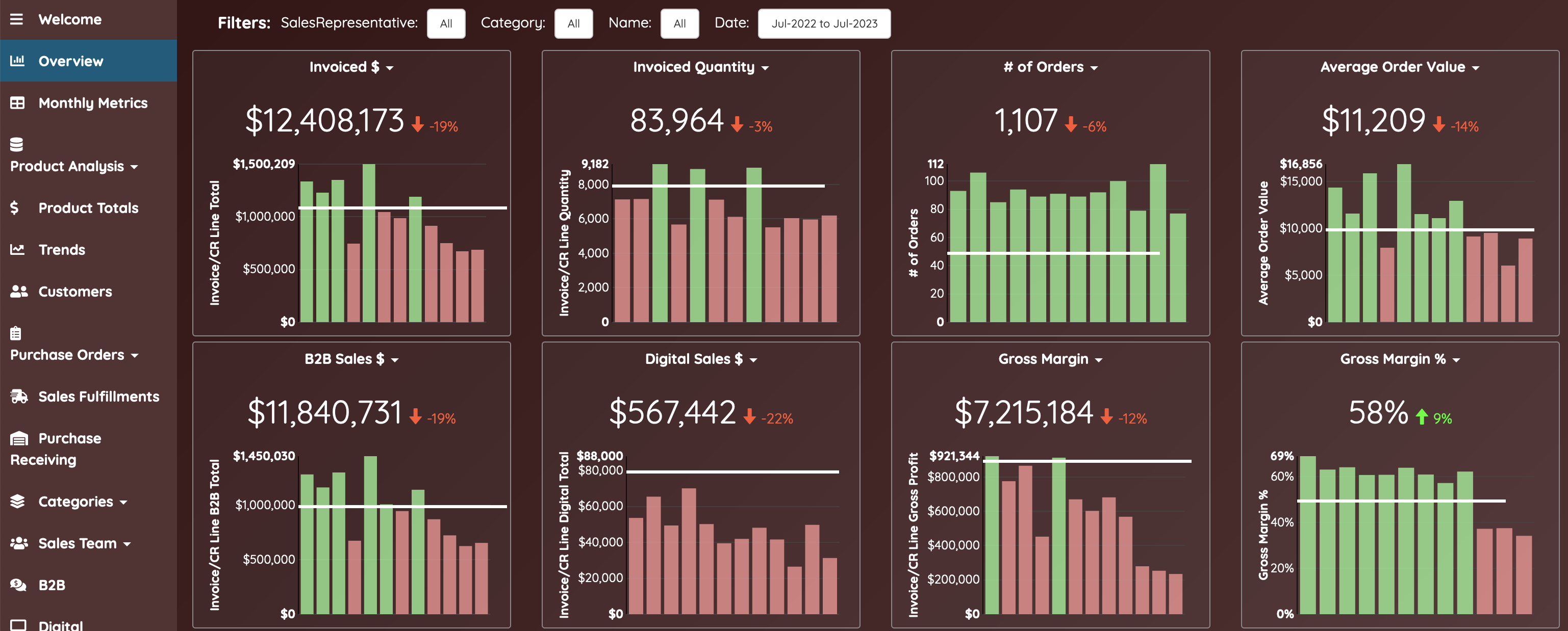1568x631 pixels.
Task: Click the Product Totals dollar icon
Action: point(15,208)
